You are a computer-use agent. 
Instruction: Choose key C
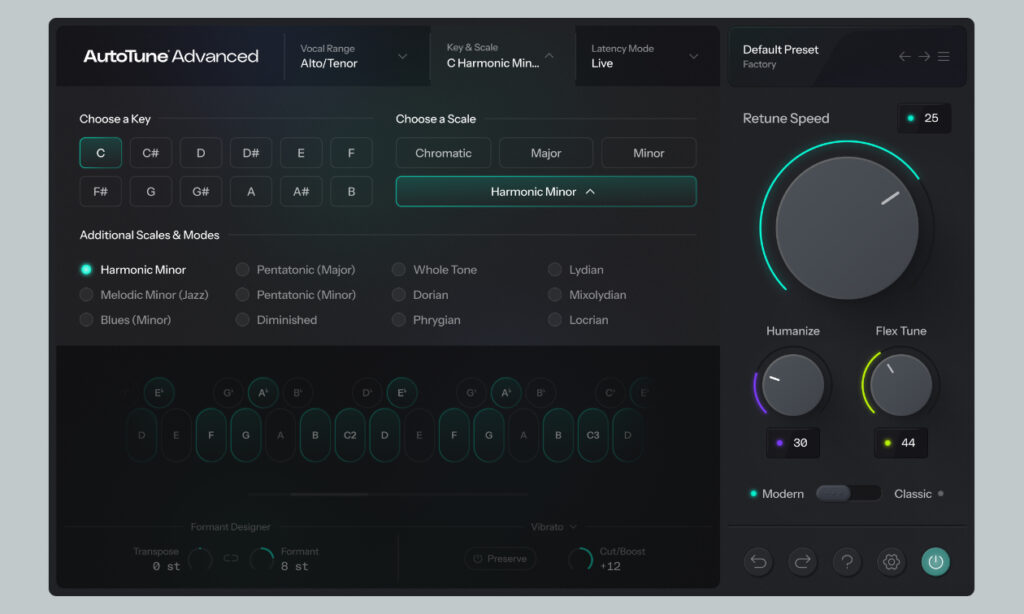click(x=101, y=153)
